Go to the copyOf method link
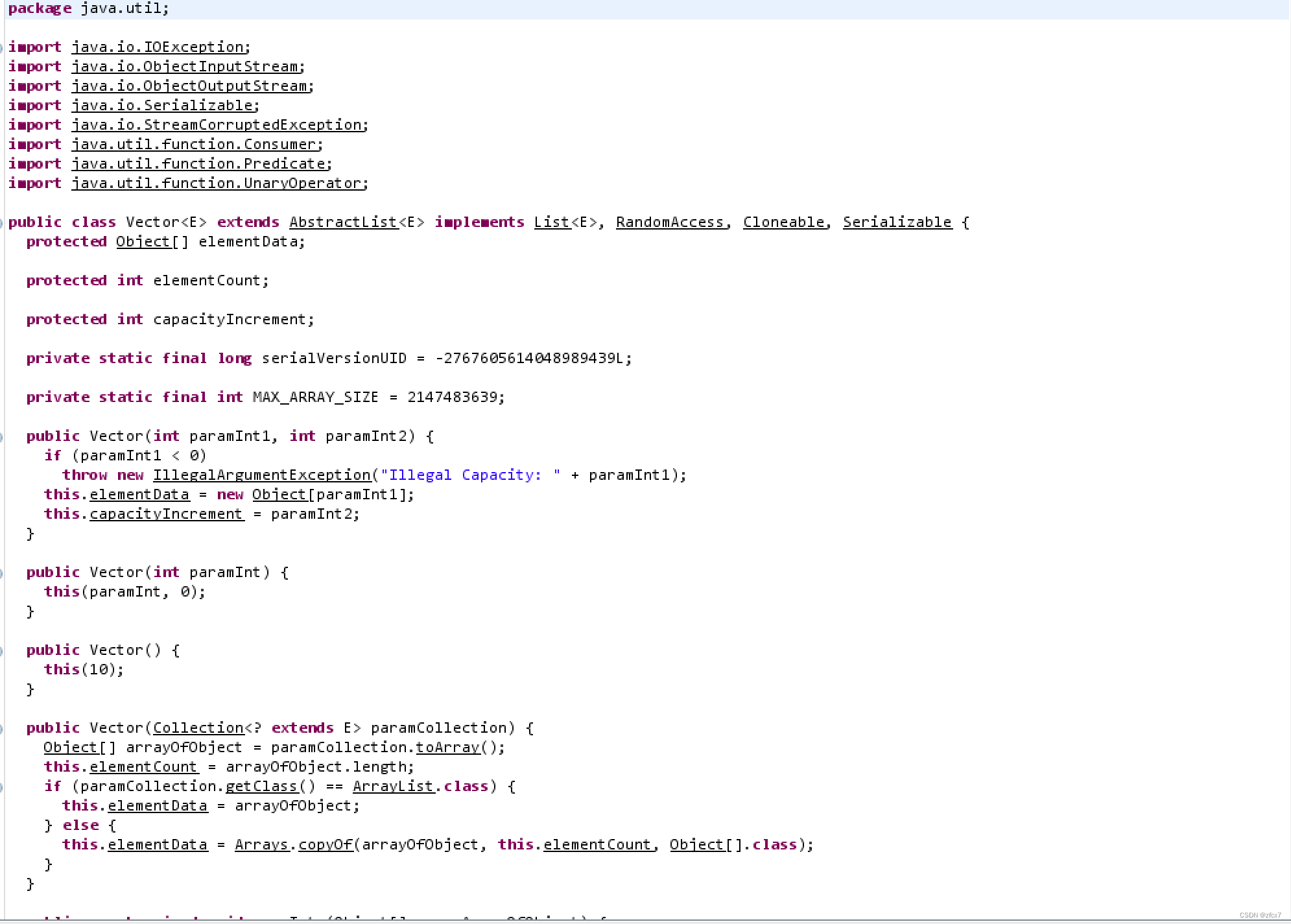Screen dimensions: 1291x924 (326, 845)
